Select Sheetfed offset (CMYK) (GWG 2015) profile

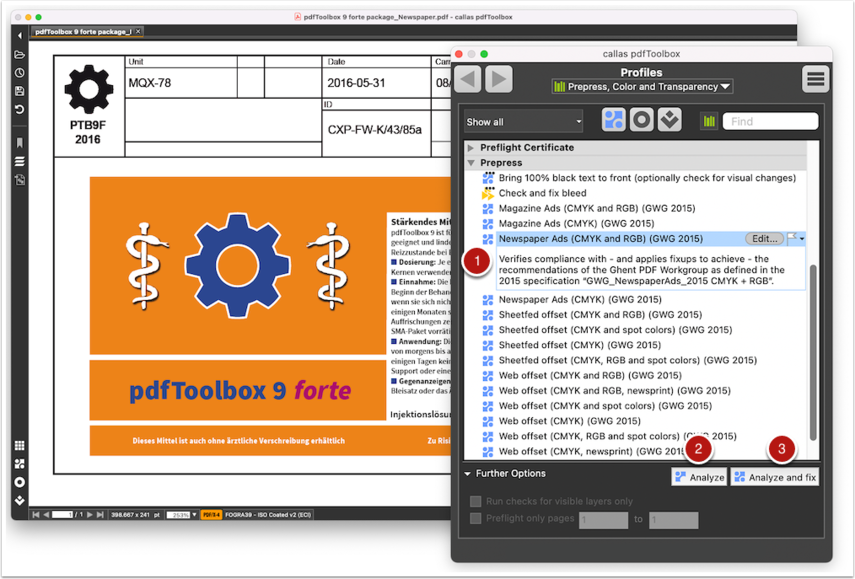pyautogui.click(x=580, y=345)
